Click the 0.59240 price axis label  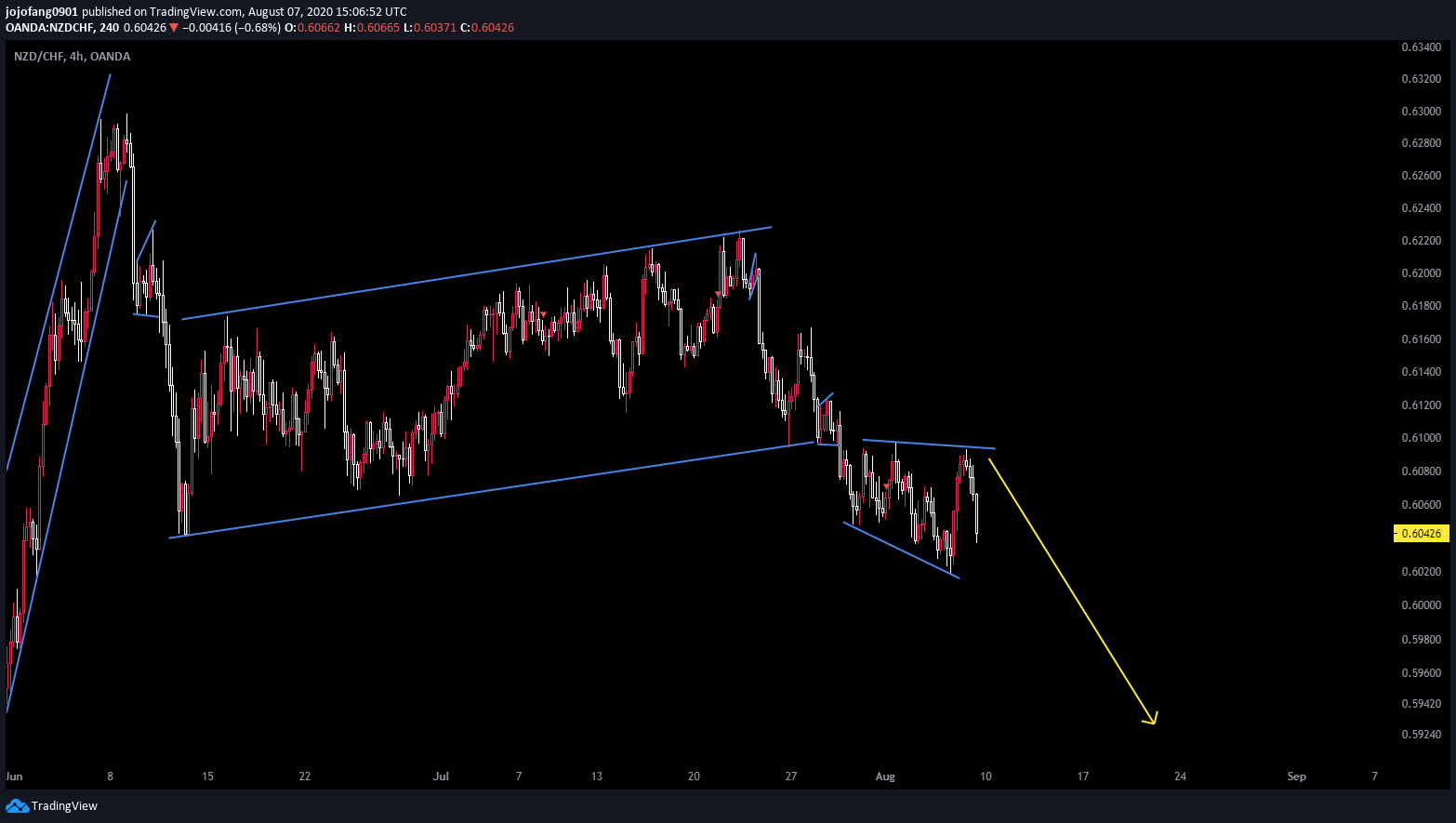pyautogui.click(x=1421, y=735)
